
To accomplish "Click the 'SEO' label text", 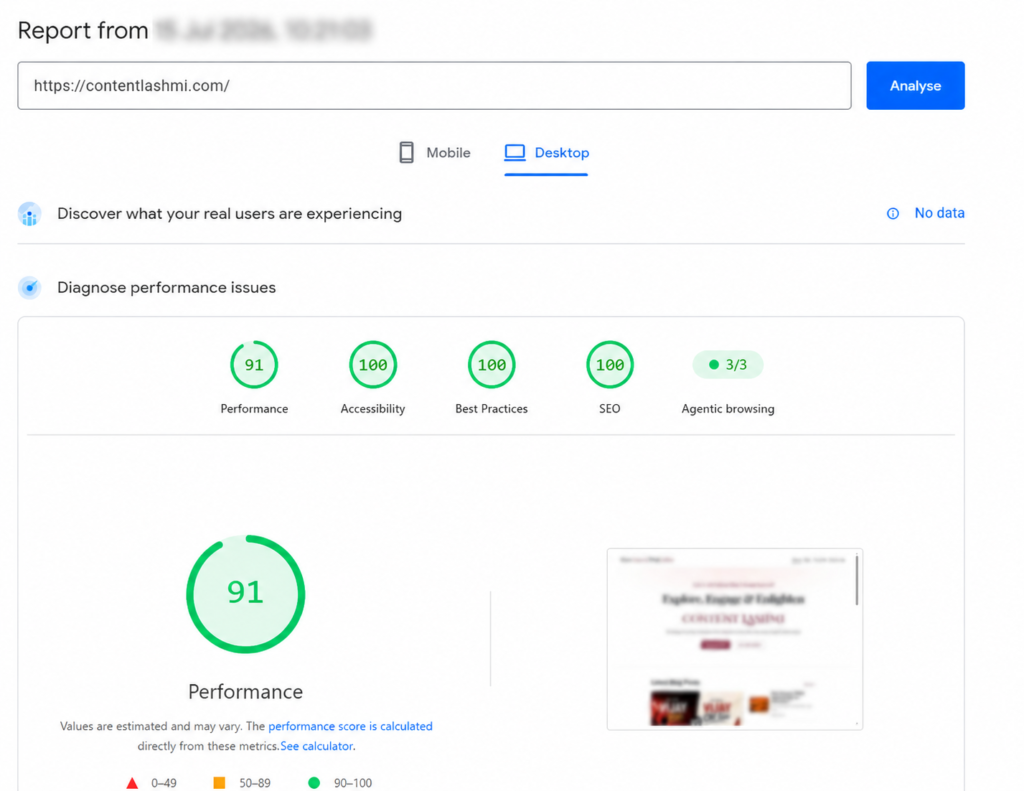I will pos(609,409).
